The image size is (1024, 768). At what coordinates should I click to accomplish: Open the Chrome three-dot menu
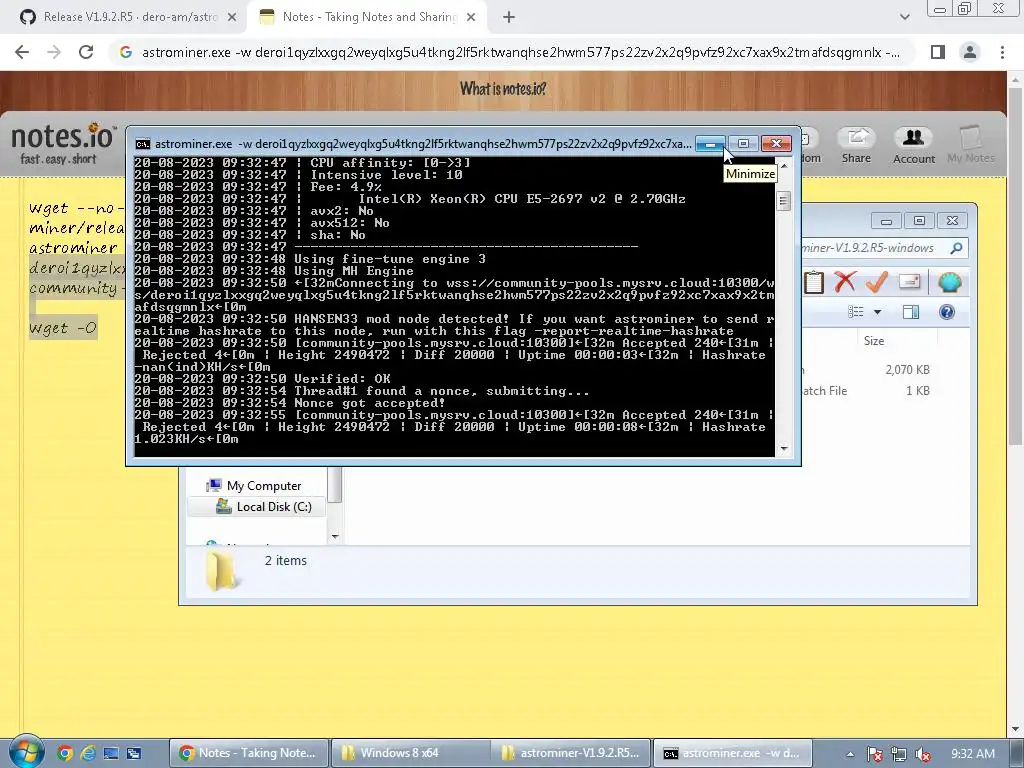point(1002,52)
